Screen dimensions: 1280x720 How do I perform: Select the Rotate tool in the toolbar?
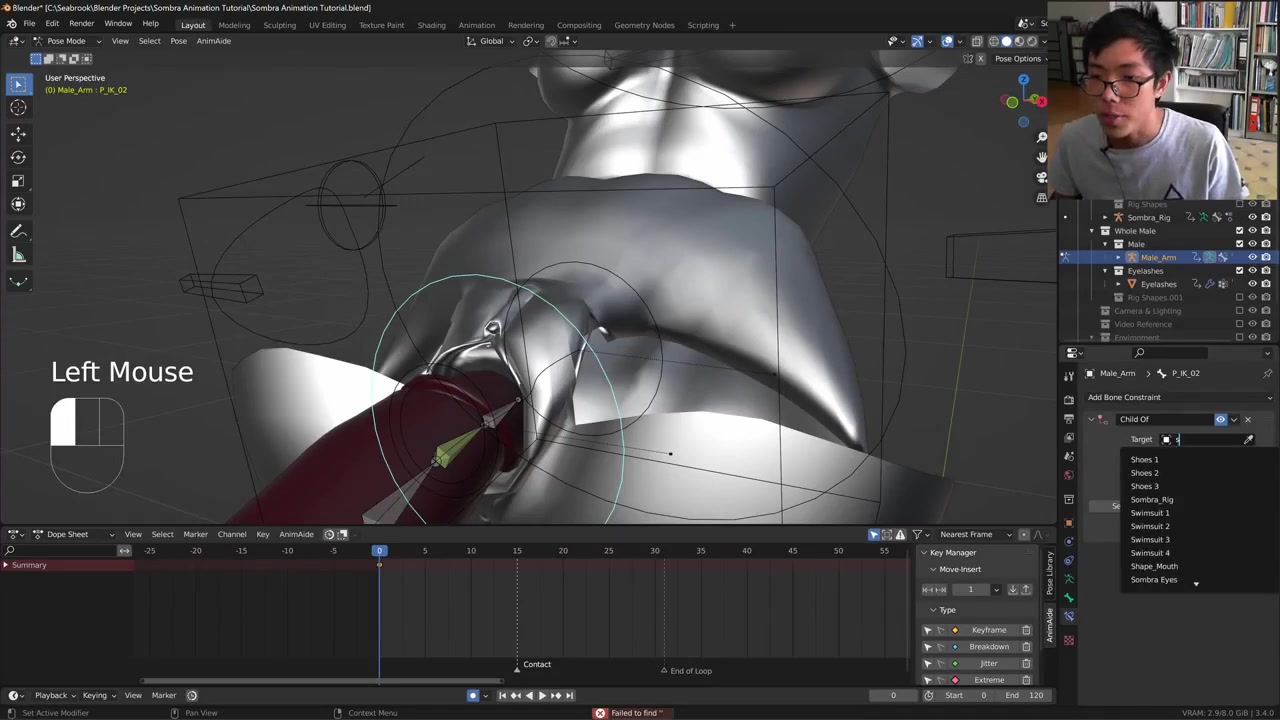point(18,157)
